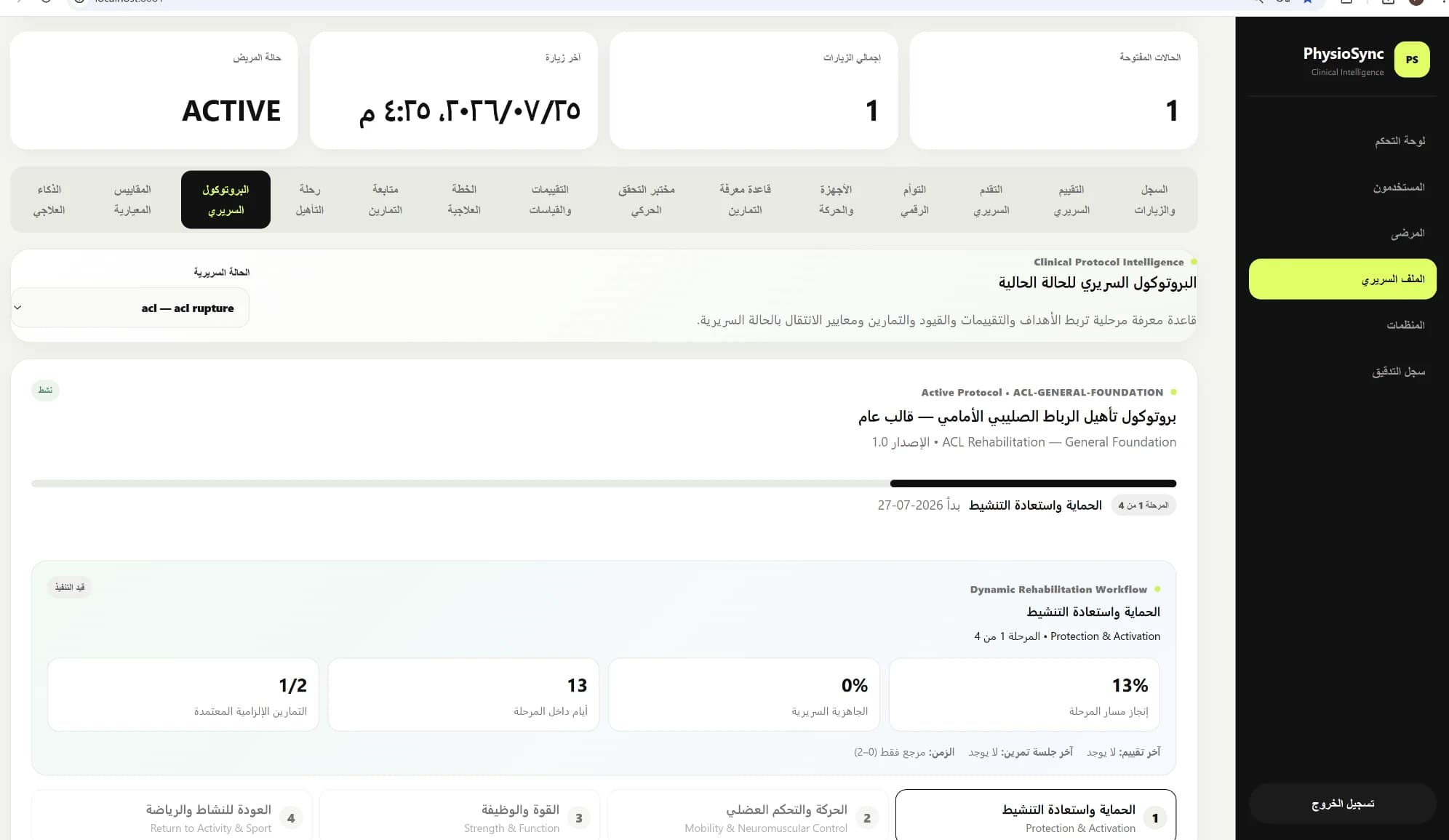
Task: Switch to مختبر التحقق الحركي tab
Action: tap(646, 200)
